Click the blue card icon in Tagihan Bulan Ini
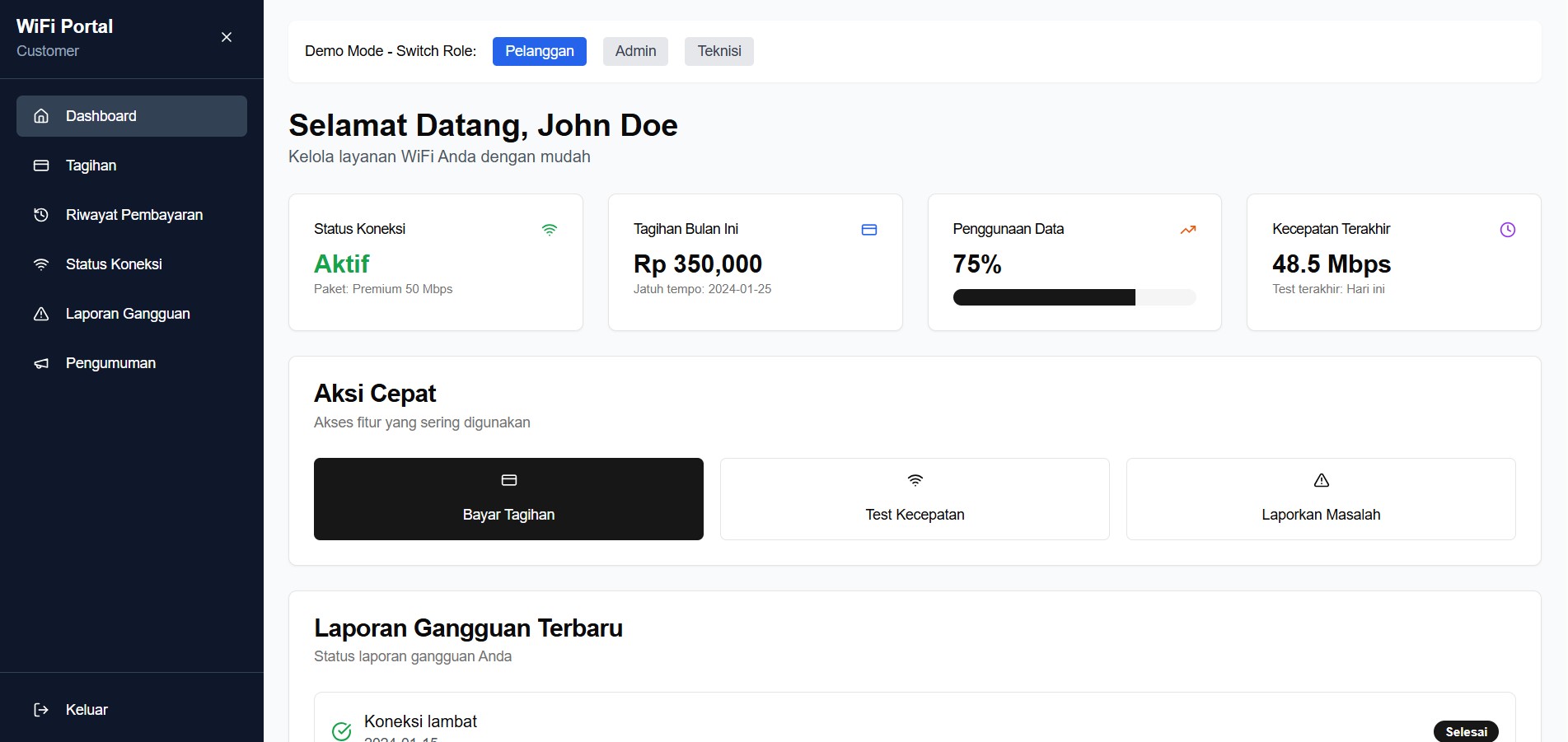 tap(869, 230)
